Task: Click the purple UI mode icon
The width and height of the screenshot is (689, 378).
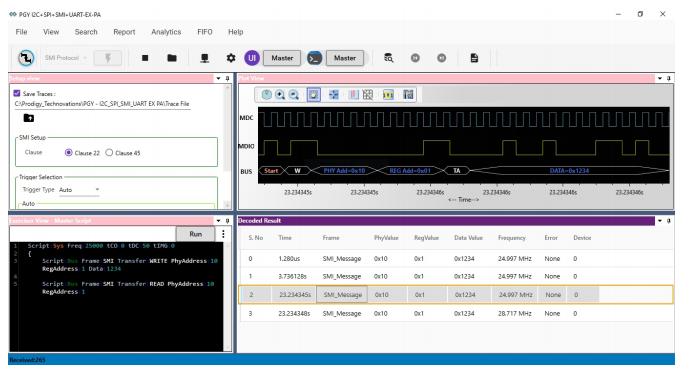Action: (x=252, y=58)
